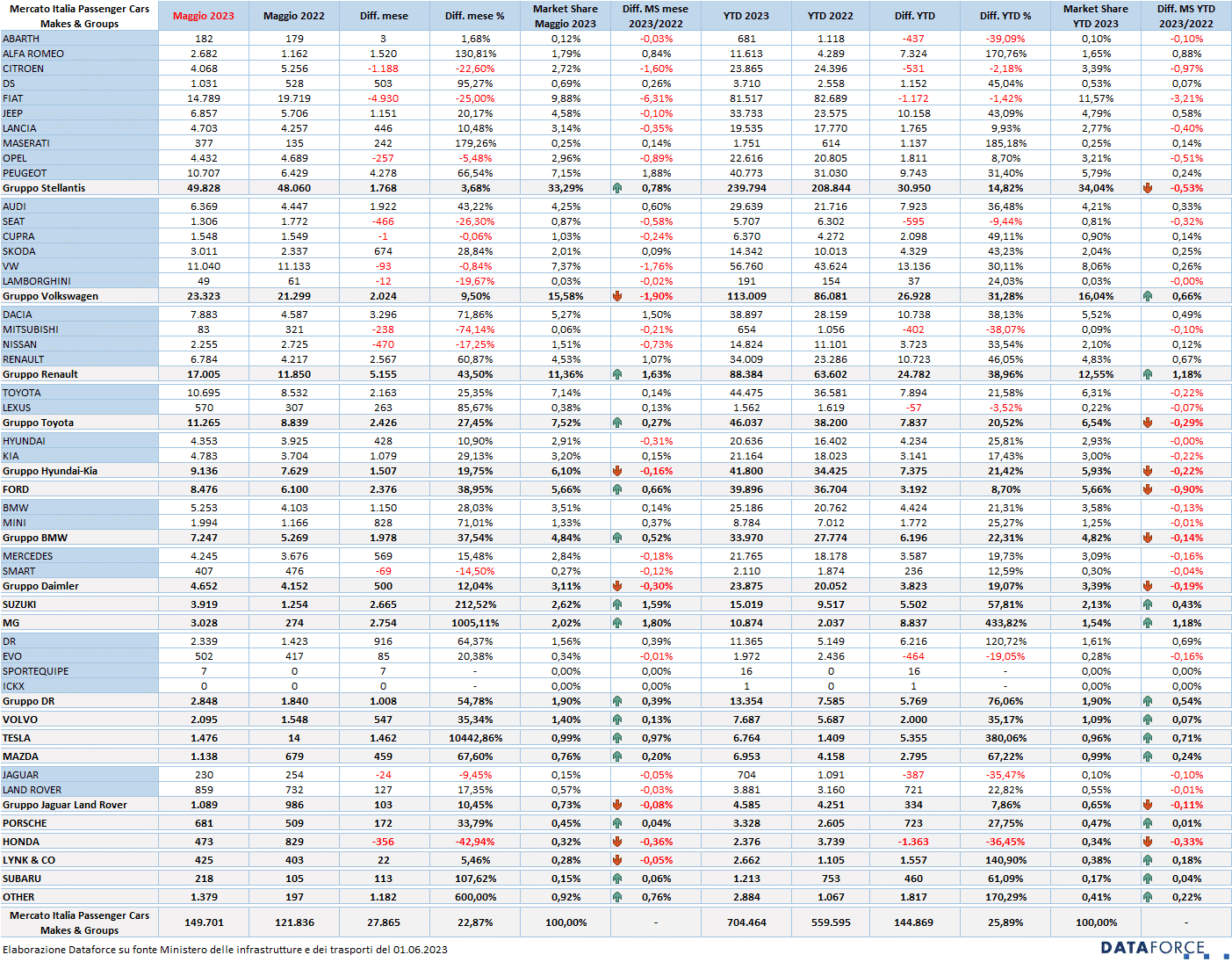This screenshot has width=1232, height=962.
Task: Click green up arrow beside Gruppo Renault 1,63%
Action: pos(617,374)
